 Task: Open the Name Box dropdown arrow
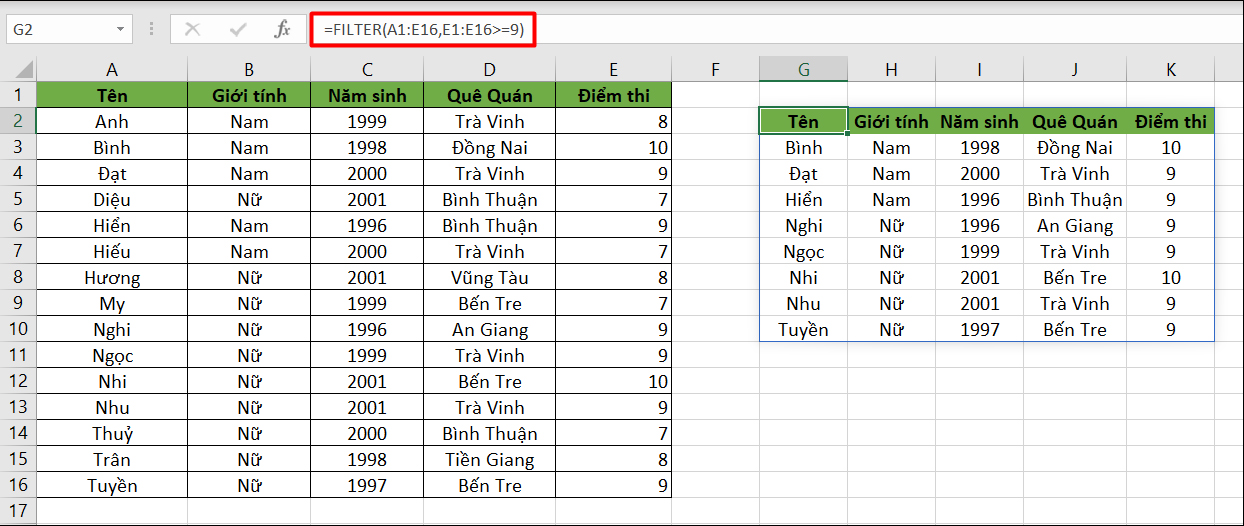[121, 30]
